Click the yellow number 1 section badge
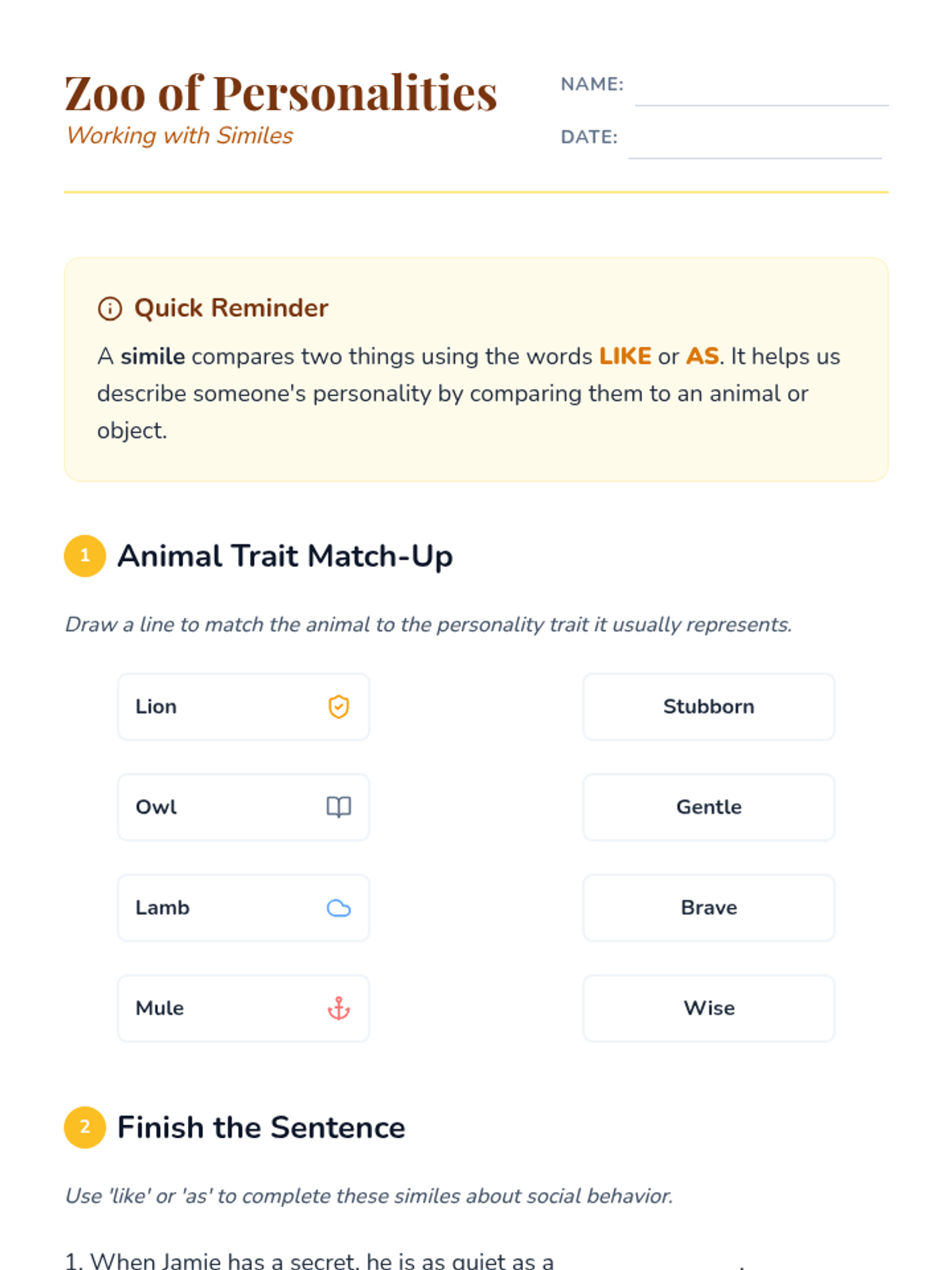 click(x=85, y=556)
